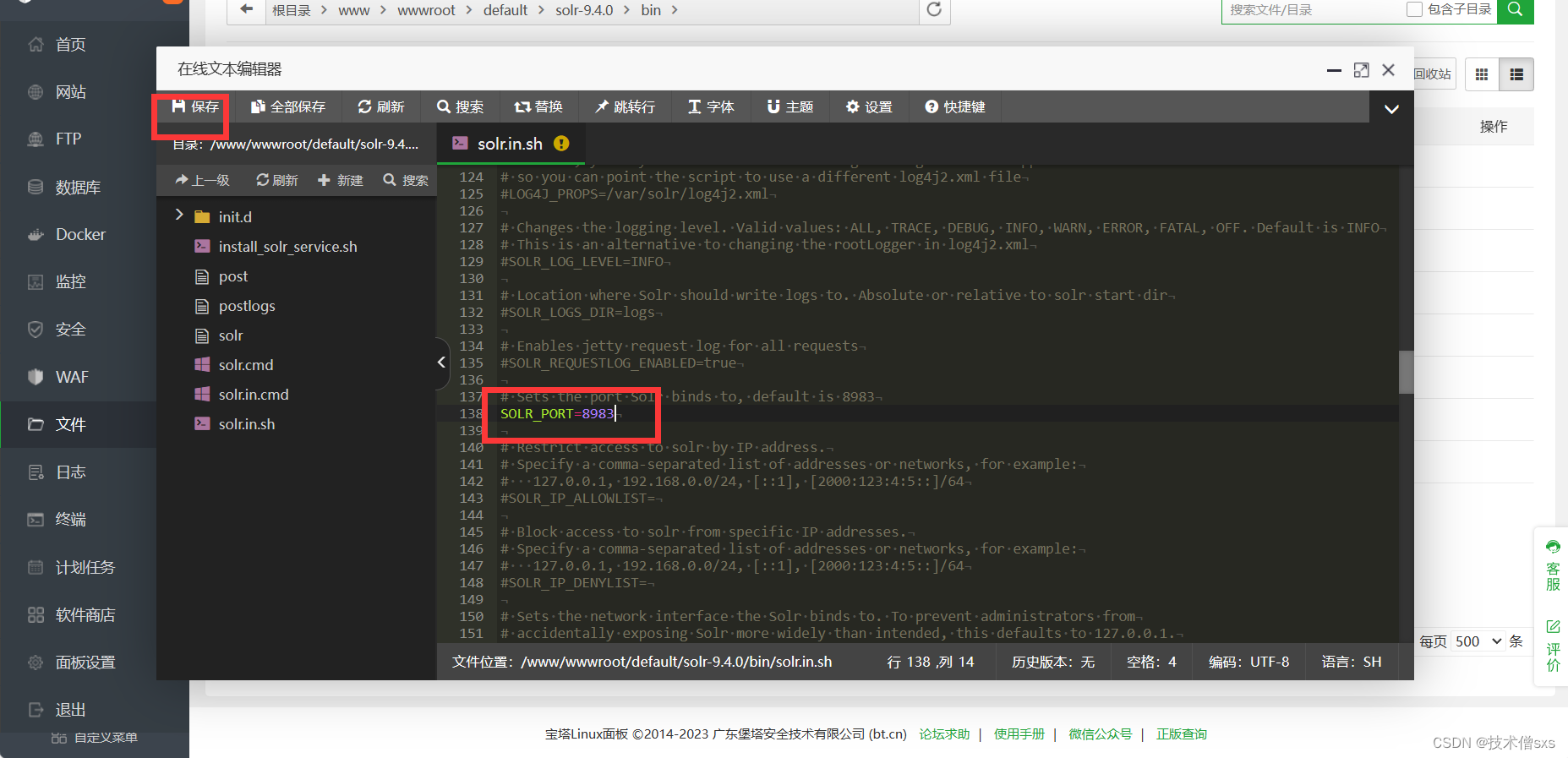Go up one level in file tree
Image resolution: width=1568 pixels, height=758 pixels.
click(203, 180)
